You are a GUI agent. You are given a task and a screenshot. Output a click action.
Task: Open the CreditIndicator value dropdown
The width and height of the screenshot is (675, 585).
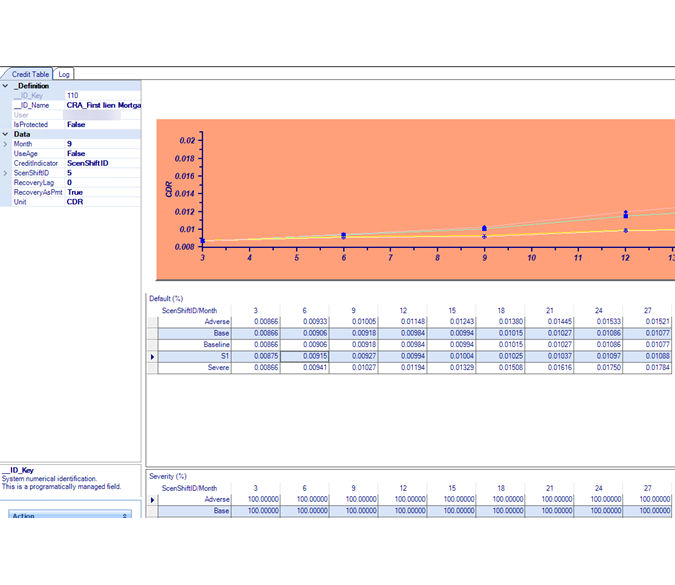[100, 163]
